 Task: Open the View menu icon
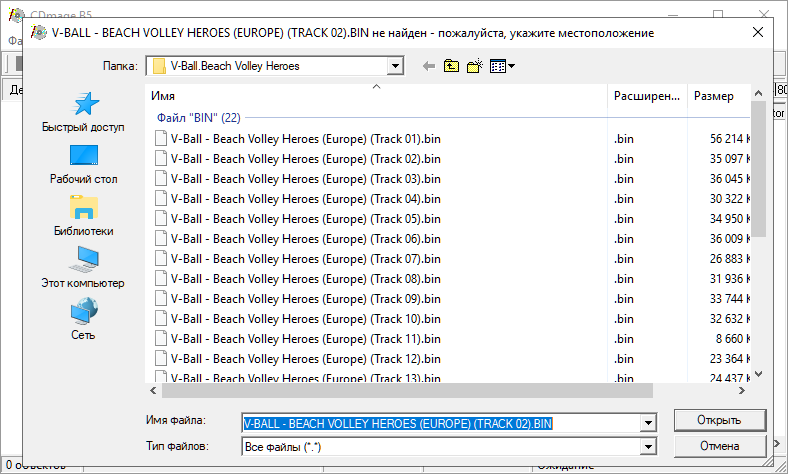(x=502, y=66)
